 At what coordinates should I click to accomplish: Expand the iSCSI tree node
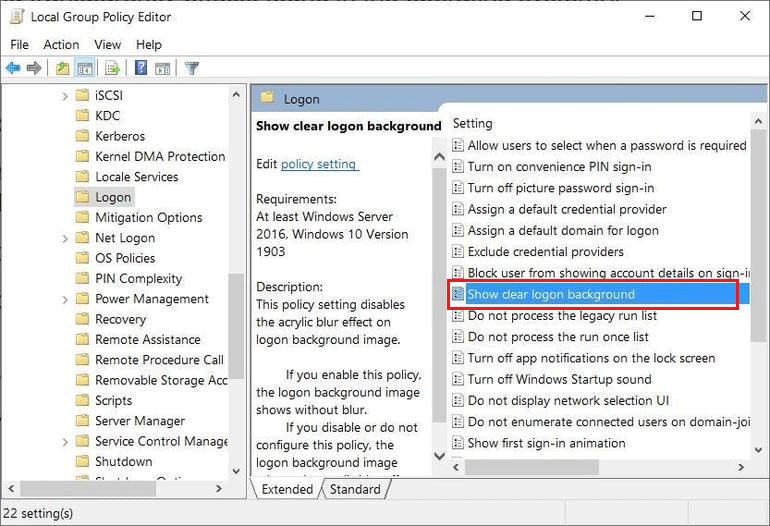click(x=65, y=96)
